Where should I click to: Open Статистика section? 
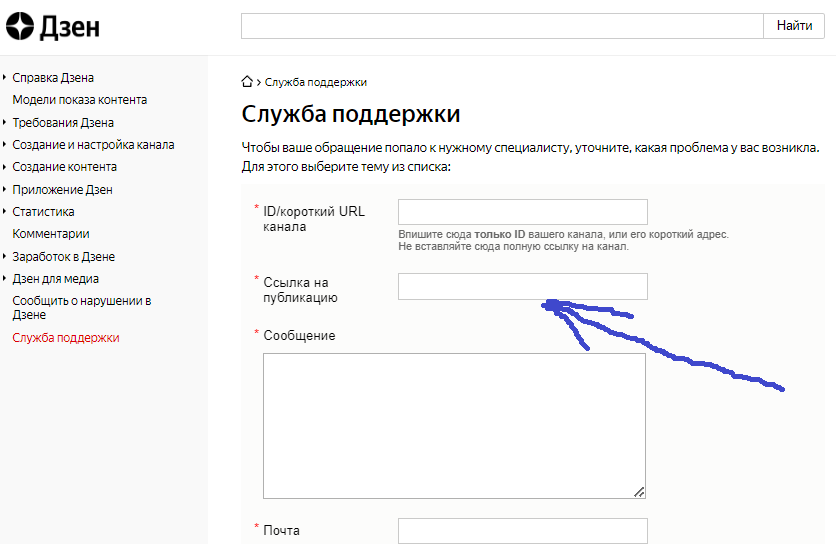[x=43, y=212]
